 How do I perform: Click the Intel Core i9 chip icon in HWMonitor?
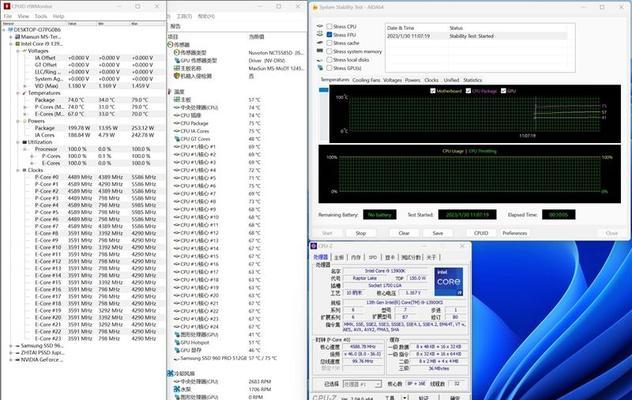[17, 44]
